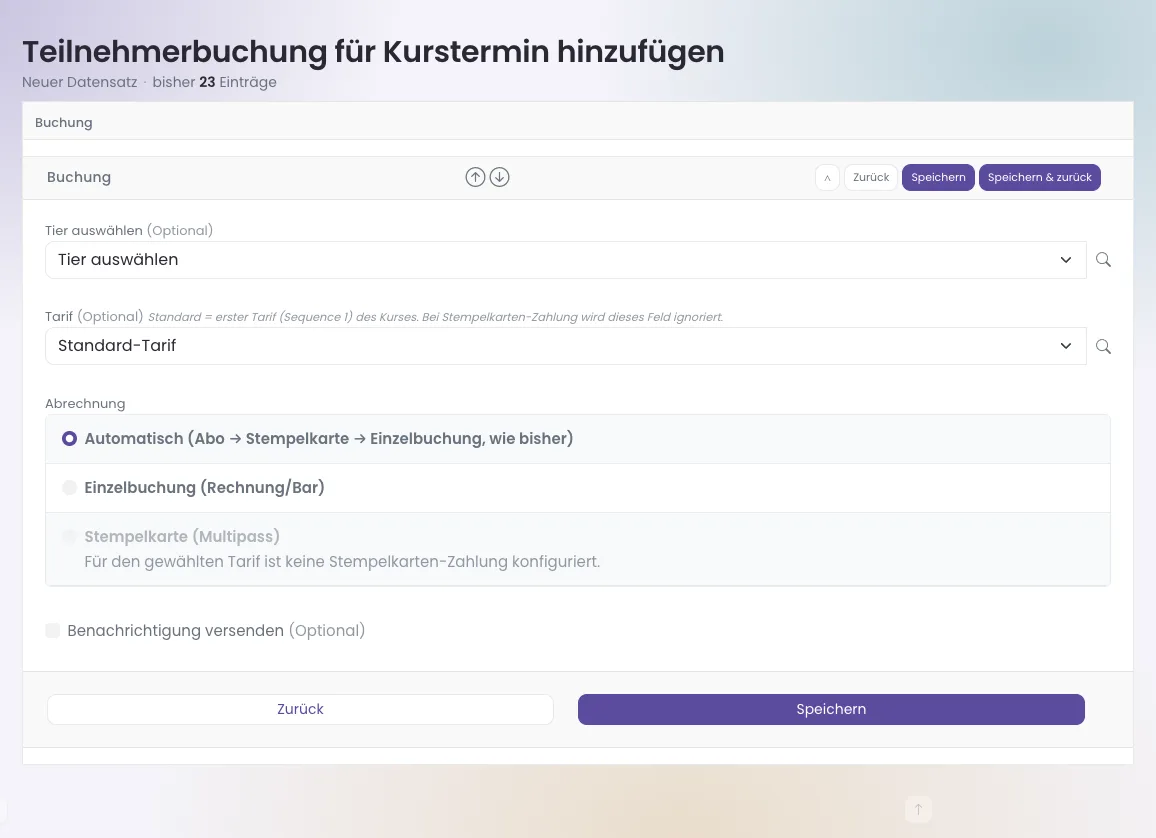The image size is (1156, 838).
Task: Open the Tier auswählen dropdown
Action: (x=565, y=260)
